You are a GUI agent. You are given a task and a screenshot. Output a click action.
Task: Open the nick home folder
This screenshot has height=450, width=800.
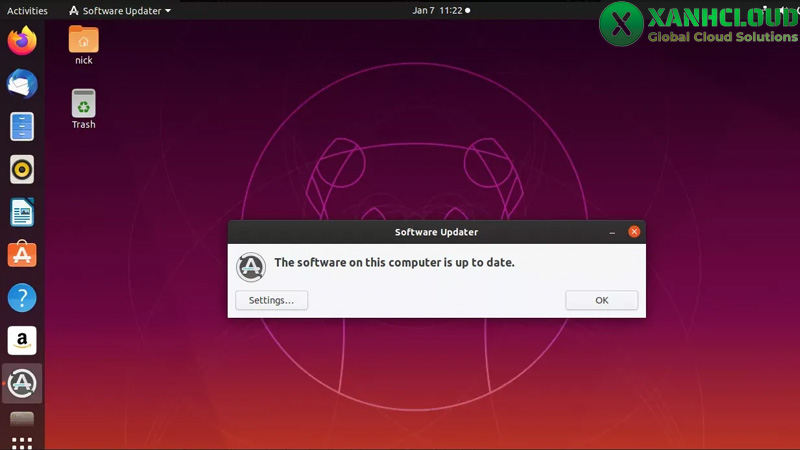[84, 45]
